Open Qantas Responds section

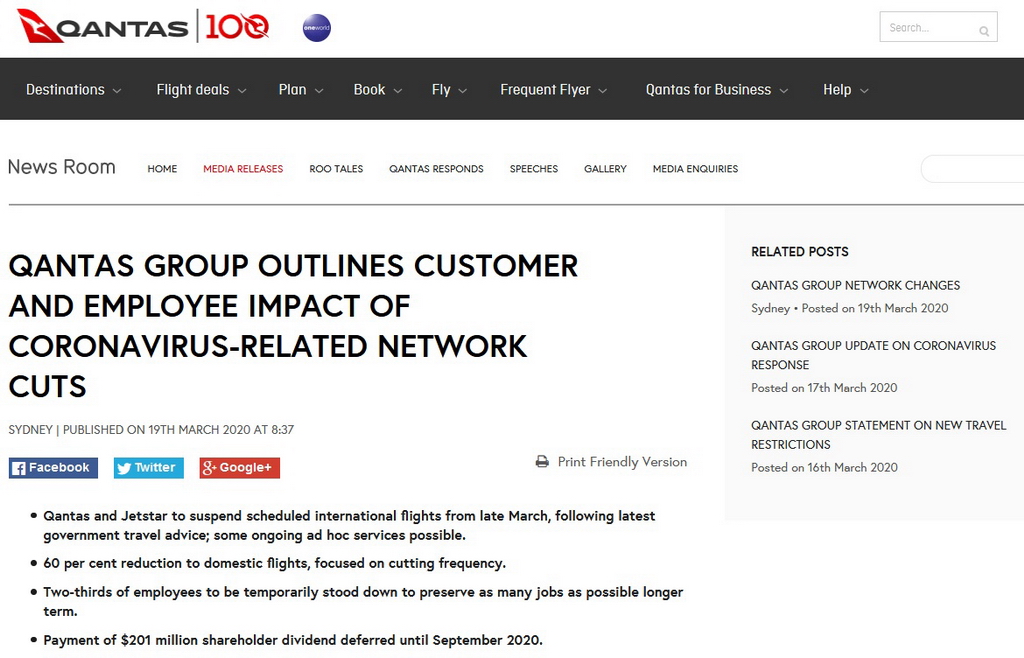(436, 168)
